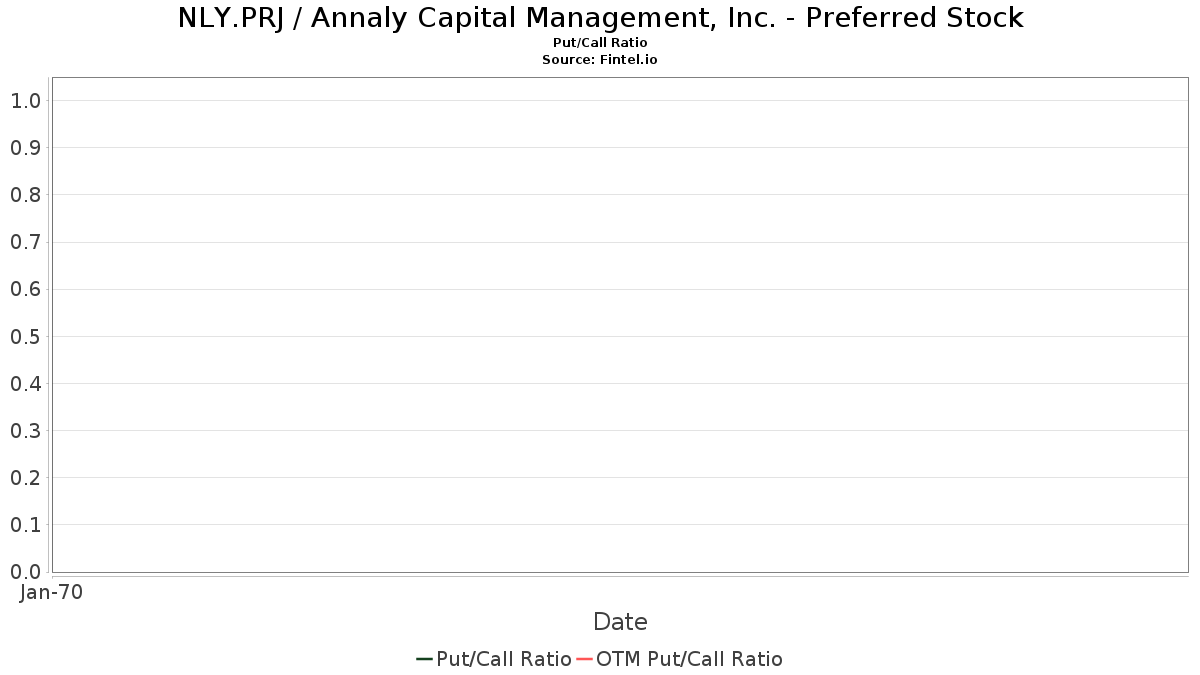Click the 0.2 y-axis label
Image resolution: width=1200 pixels, height=675 pixels.
(26, 477)
